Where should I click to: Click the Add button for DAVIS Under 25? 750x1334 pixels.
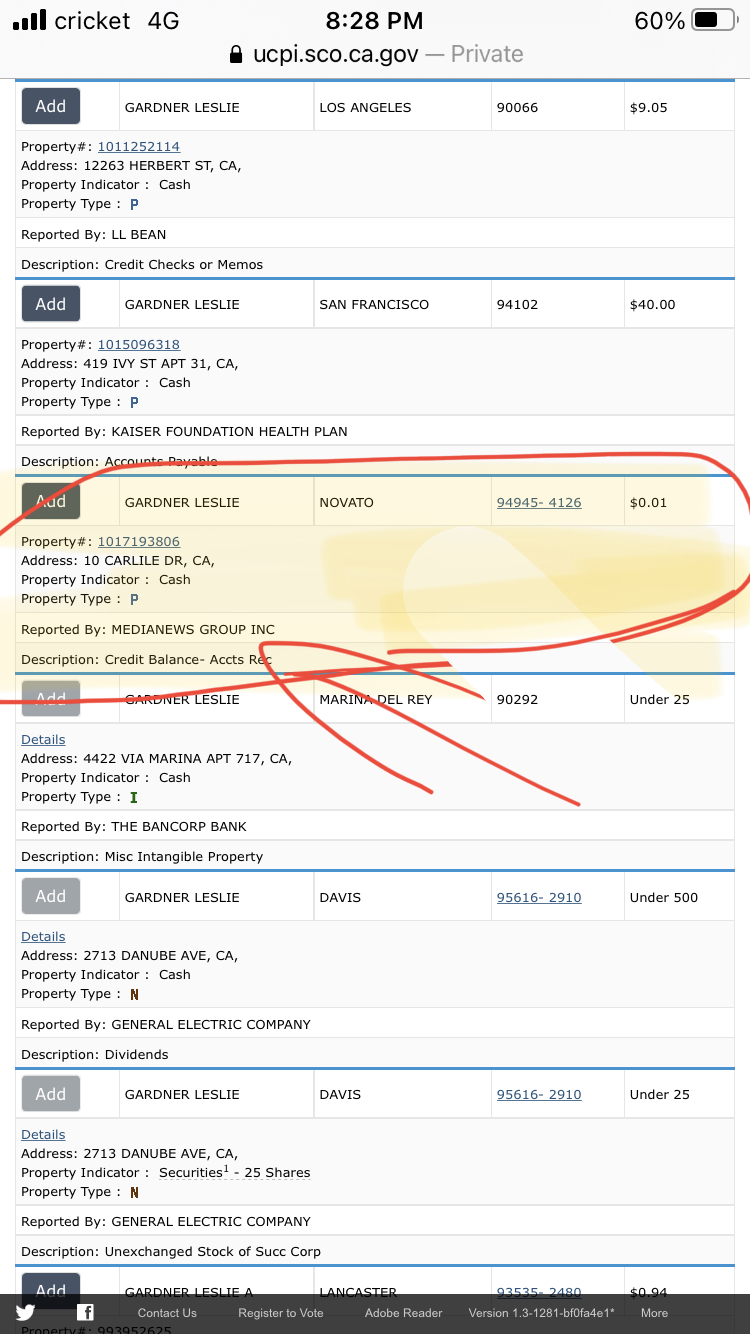click(x=51, y=1094)
